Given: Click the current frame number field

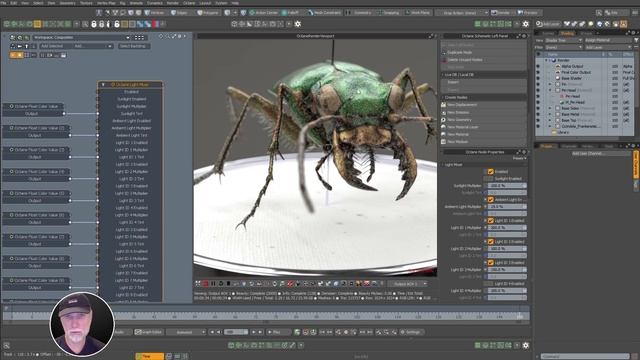Looking at the screenshot, I should pos(236,332).
